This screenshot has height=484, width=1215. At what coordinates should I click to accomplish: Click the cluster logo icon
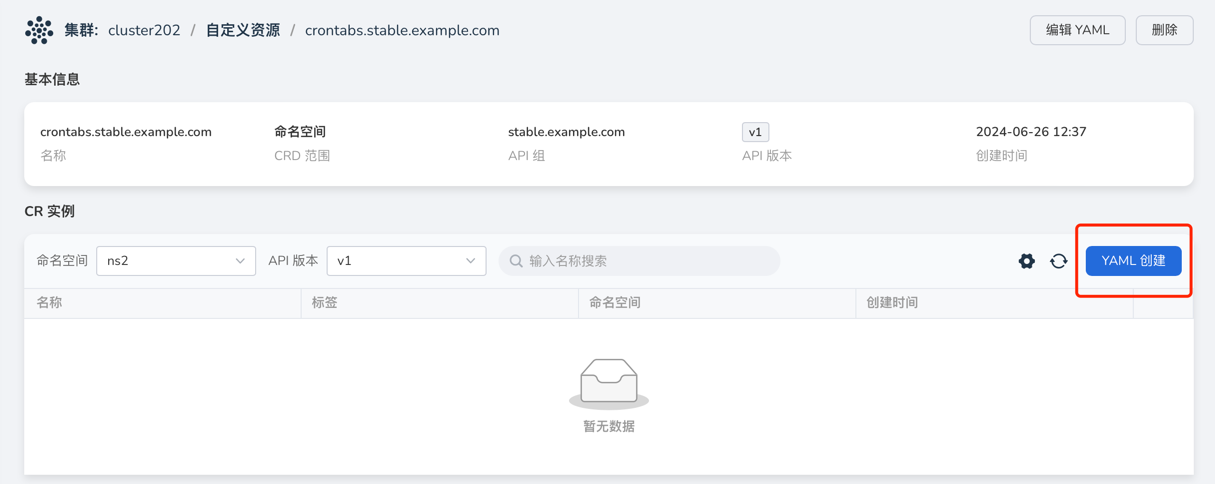pos(39,30)
